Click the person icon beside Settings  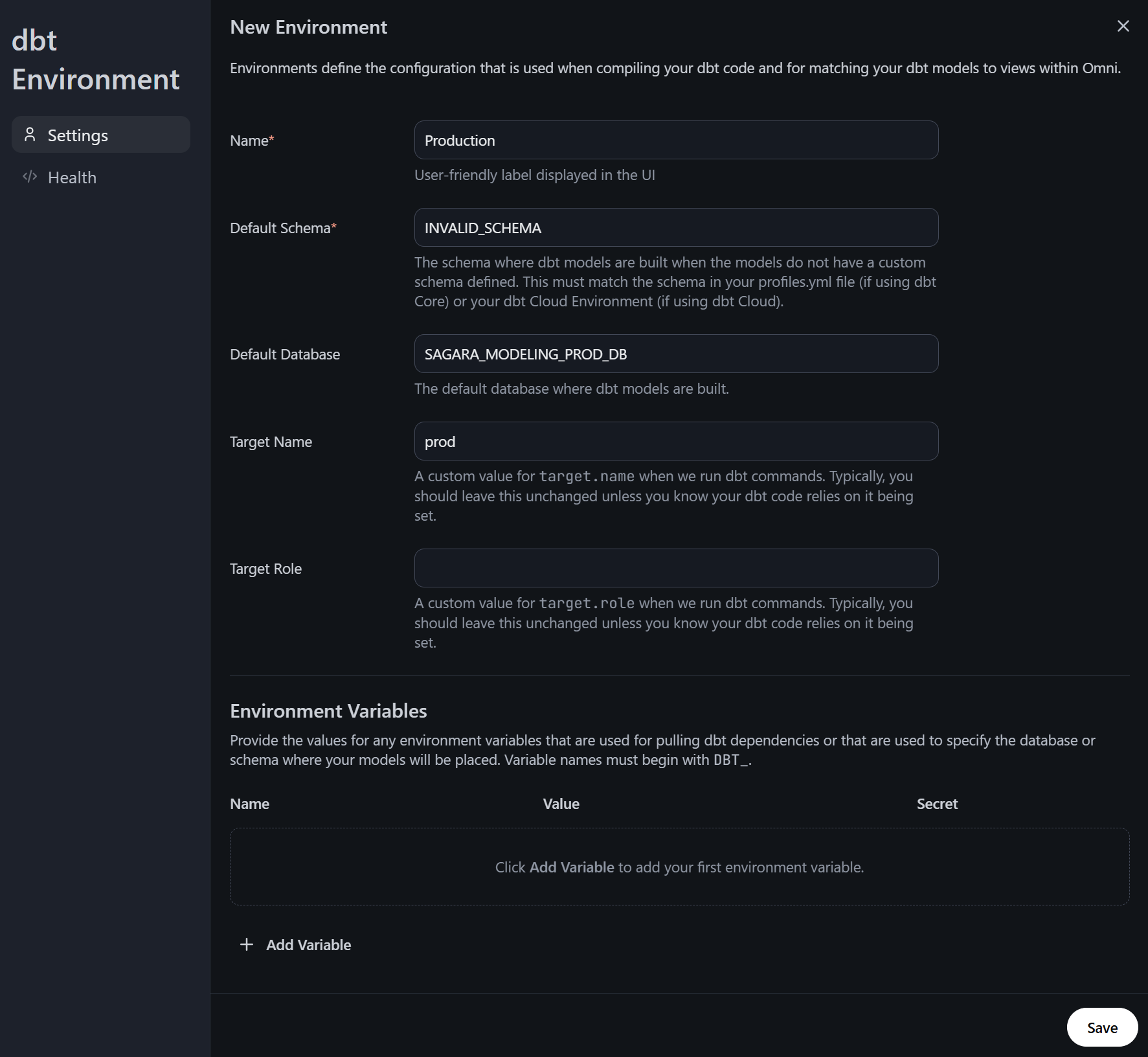pyautogui.click(x=30, y=135)
